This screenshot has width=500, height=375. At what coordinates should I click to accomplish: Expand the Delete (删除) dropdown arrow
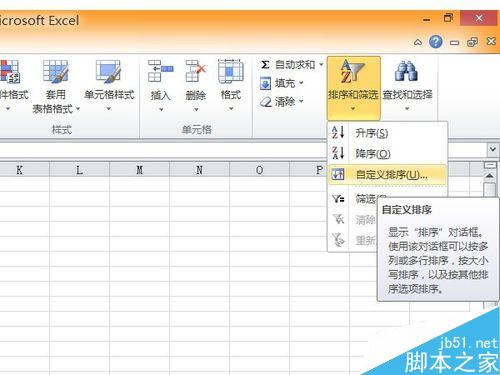pos(196,109)
